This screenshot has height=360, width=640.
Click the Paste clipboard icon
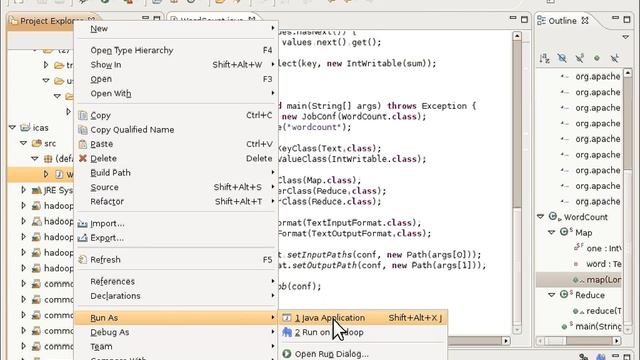pyautogui.click(x=83, y=144)
